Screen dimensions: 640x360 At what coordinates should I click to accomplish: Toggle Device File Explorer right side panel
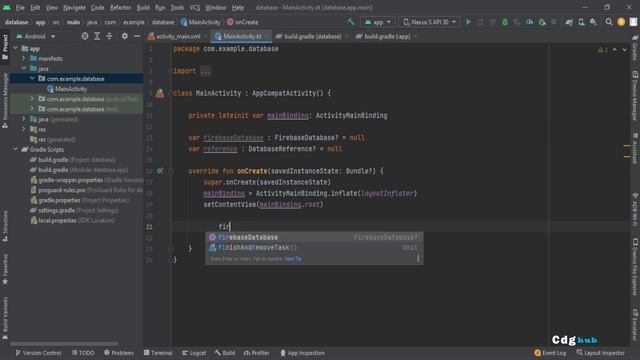click(635, 267)
